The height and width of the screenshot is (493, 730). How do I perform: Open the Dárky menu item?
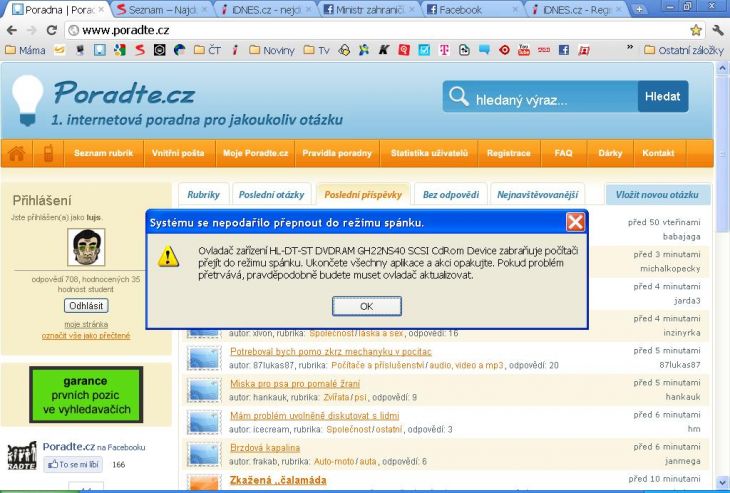pyautogui.click(x=610, y=153)
